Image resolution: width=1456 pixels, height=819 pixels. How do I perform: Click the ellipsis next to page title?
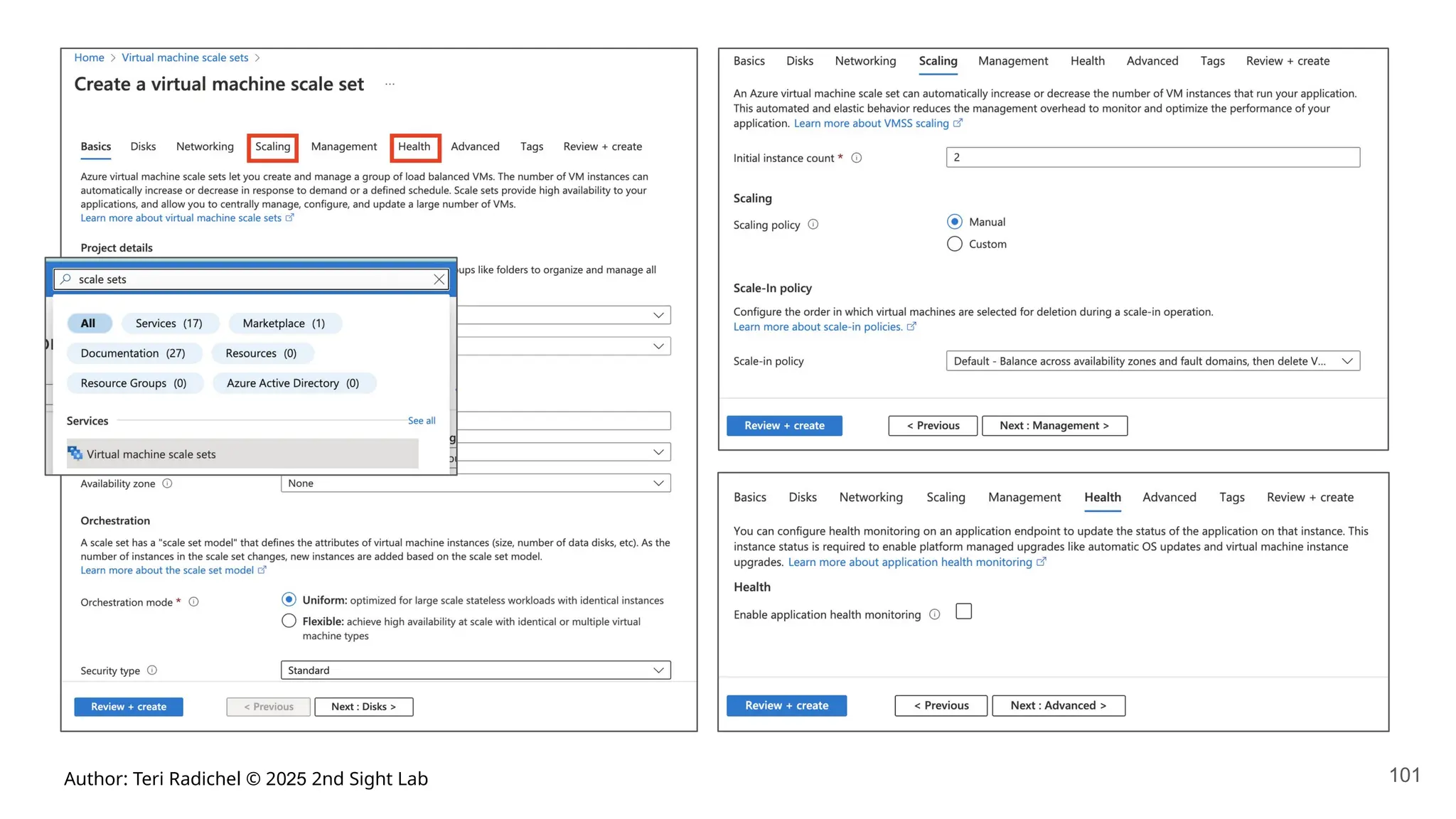(x=390, y=84)
